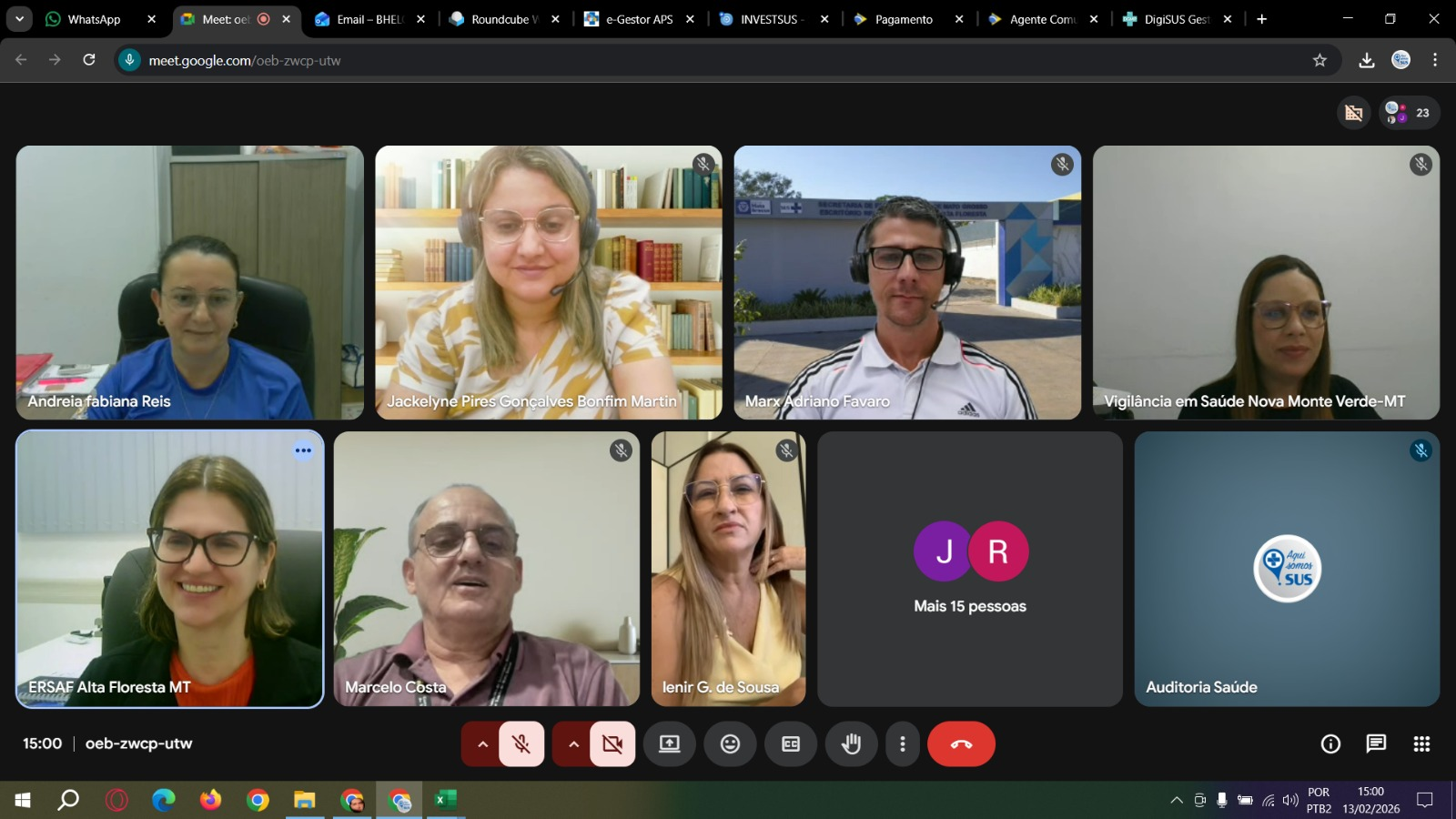Unmute the microphone
1456x819 pixels.
(x=521, y=744)
